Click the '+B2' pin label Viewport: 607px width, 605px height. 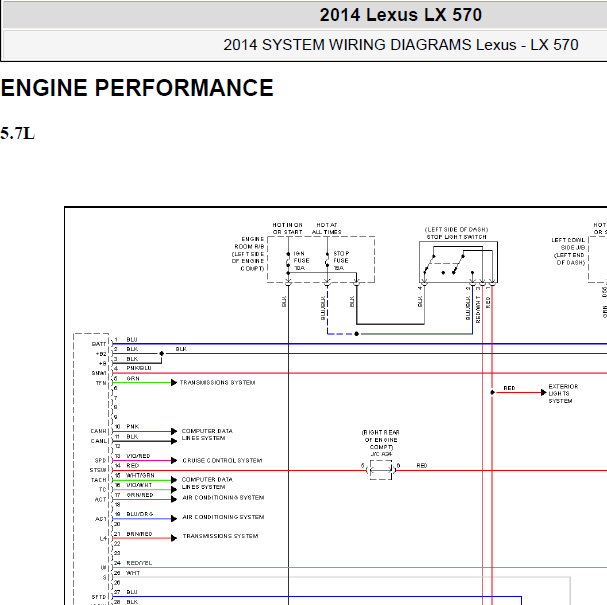101,354
